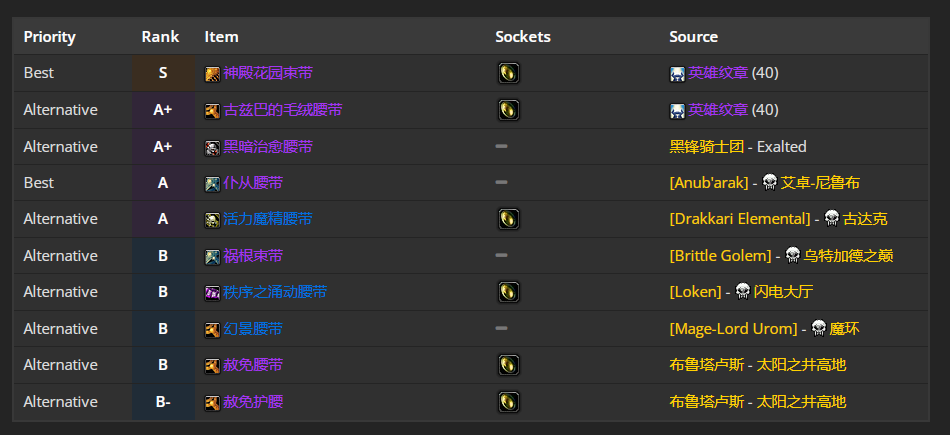Click the 神殿花园束带 item icon
The image size is (950, 435).
(212, 74)
